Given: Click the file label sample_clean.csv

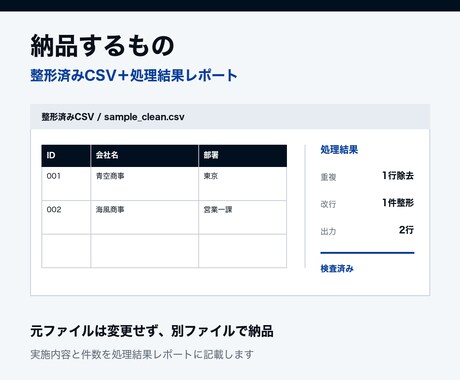Looking at the screenshot, I should 144,117.
